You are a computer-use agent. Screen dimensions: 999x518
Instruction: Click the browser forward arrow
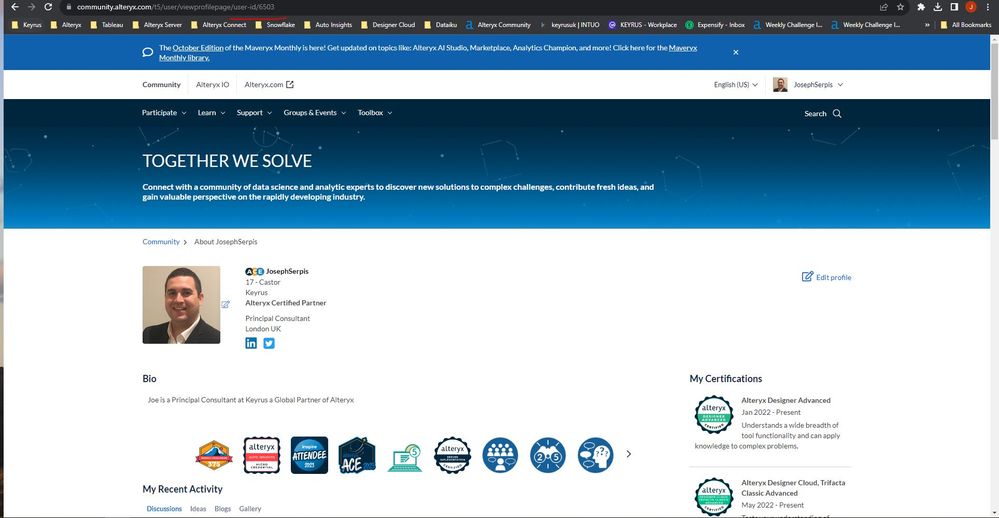[x=31, y=6]
